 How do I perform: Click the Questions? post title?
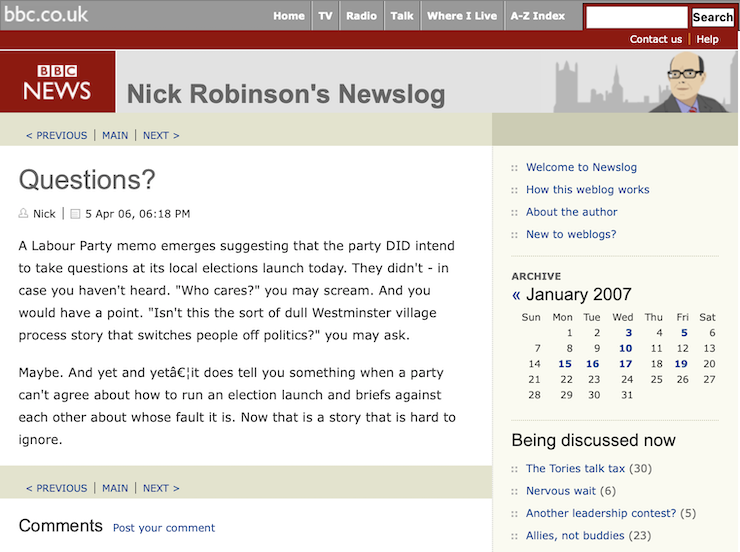87,180
